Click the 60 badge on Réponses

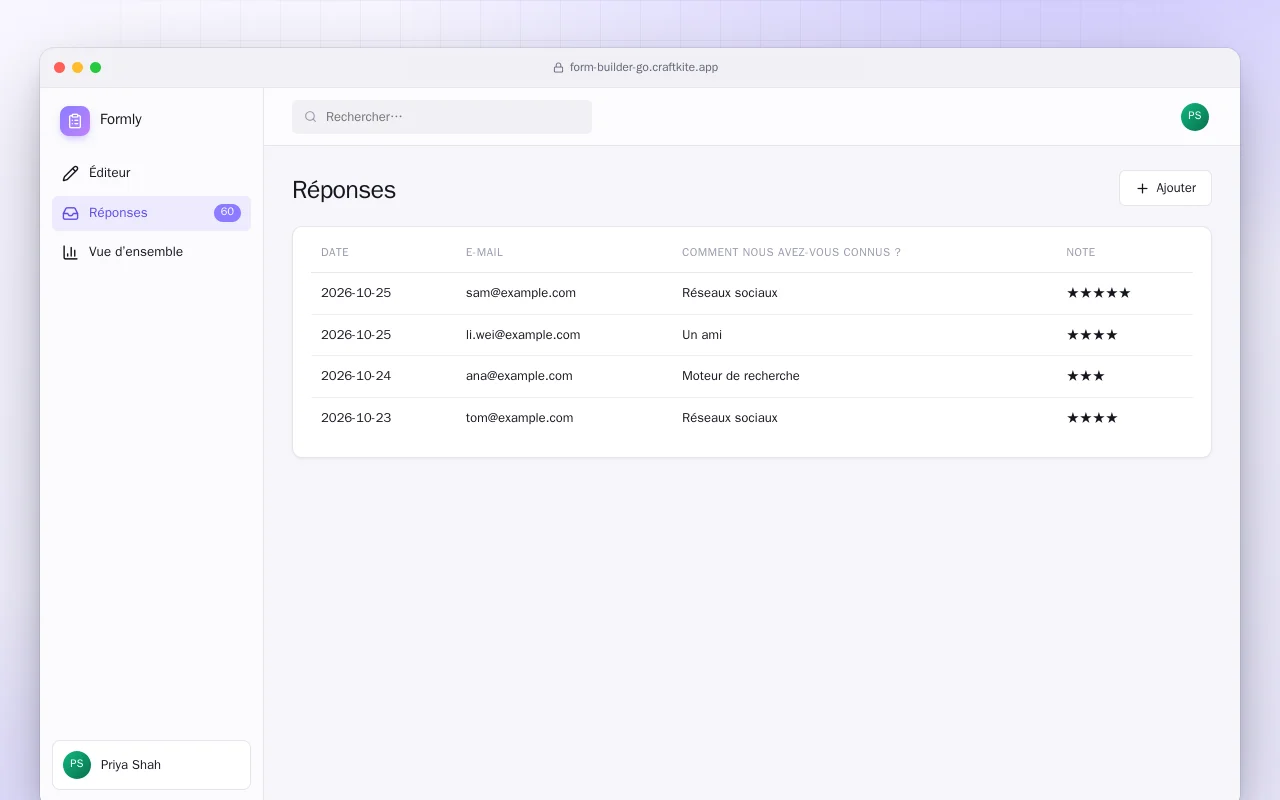coord(227,212)
